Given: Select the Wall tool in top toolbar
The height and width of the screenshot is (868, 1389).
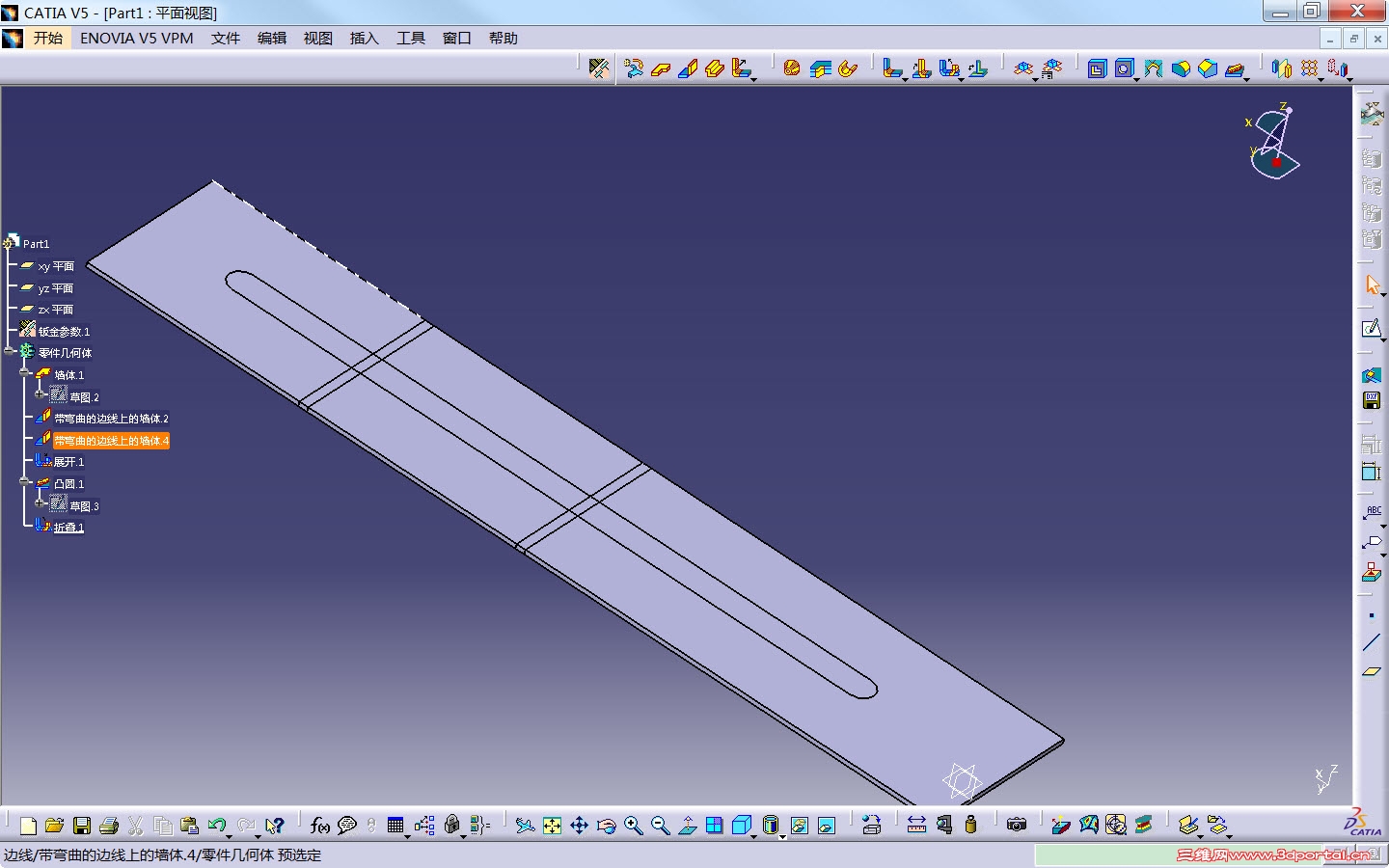Looking at the screenshot, I should tap(661, 68).
